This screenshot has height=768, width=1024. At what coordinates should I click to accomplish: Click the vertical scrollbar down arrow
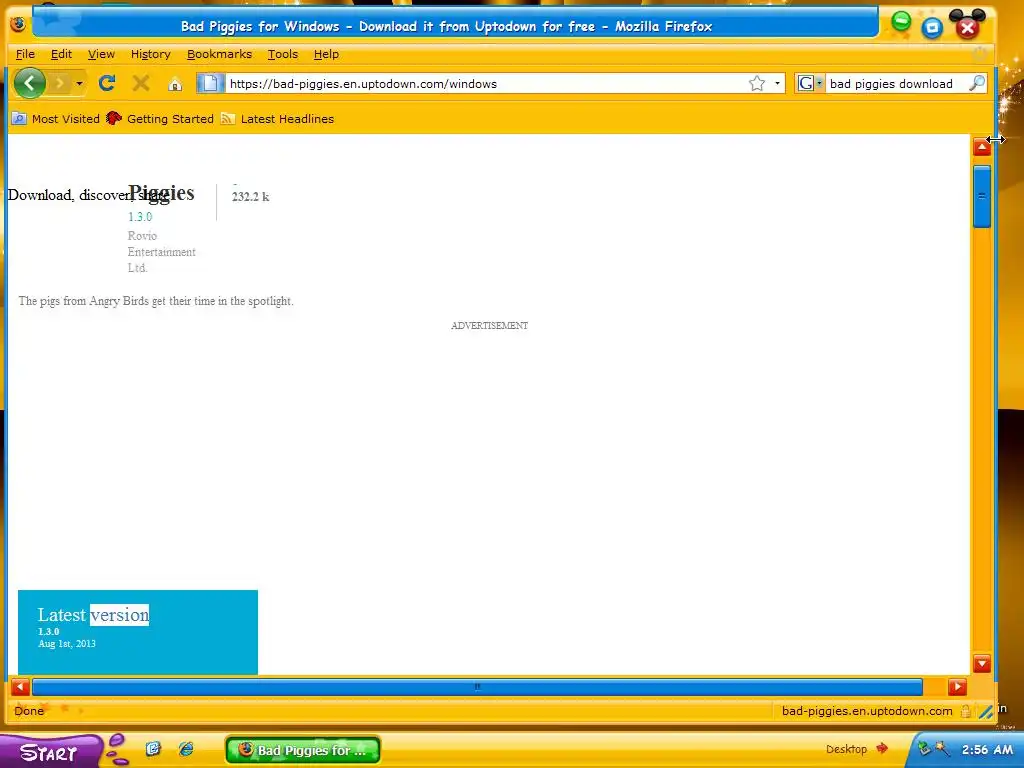982,664
